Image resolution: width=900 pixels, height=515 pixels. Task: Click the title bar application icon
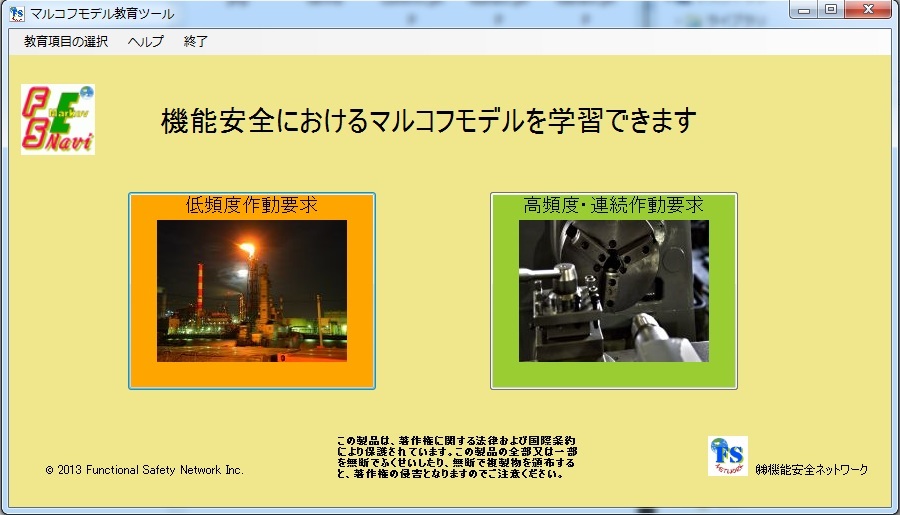pyautogui.click(x=17, y=13)
